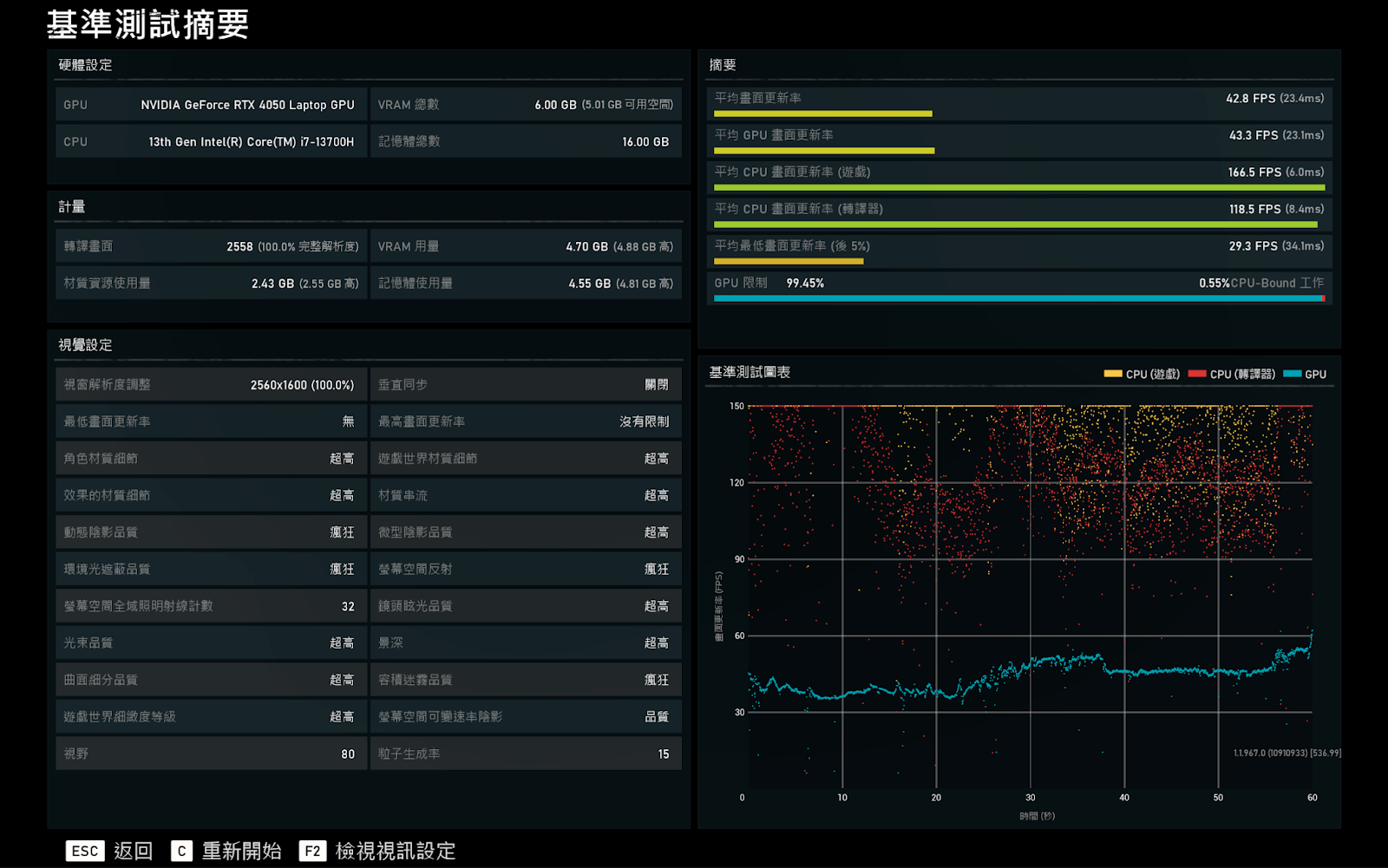Click blue GPU legend swatch
The image size is (1388, 868).
(1292, 374)
